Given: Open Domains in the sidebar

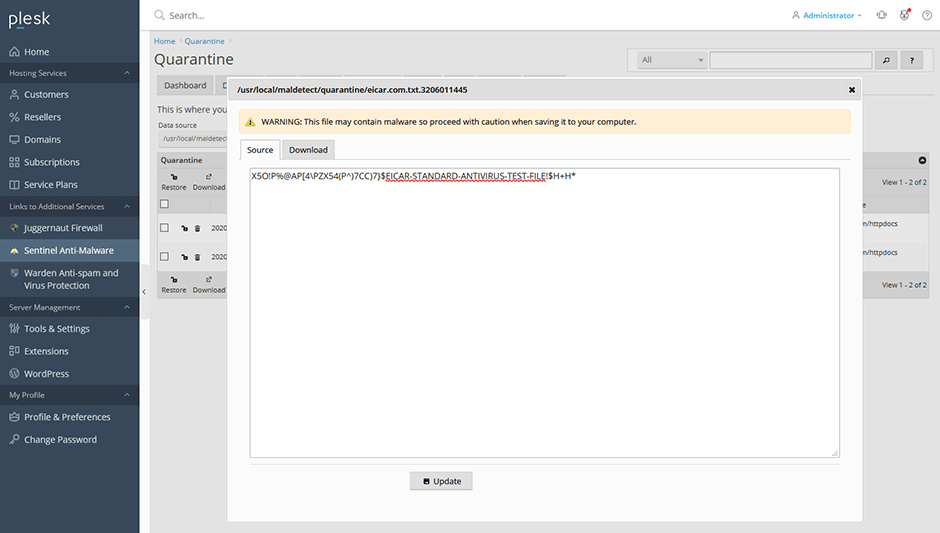Looking at the screenshot, I should 42,140.
